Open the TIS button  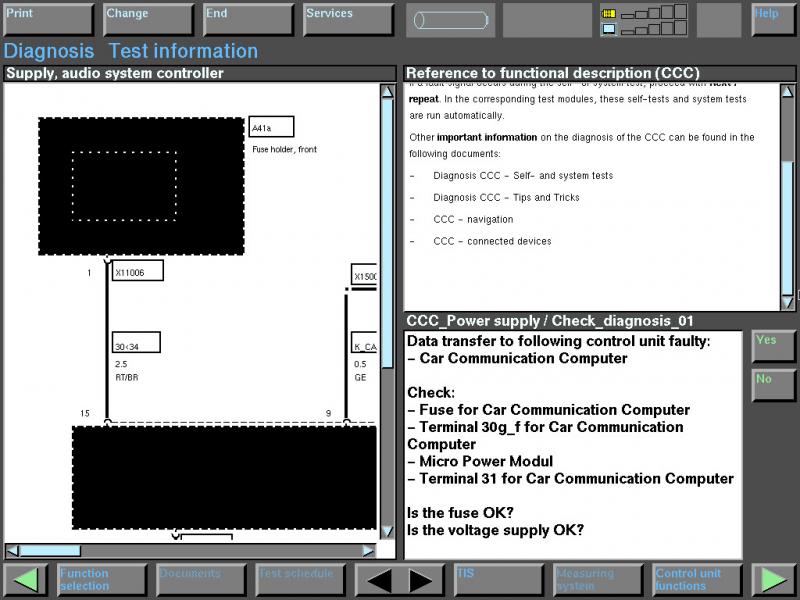point(498,580)
